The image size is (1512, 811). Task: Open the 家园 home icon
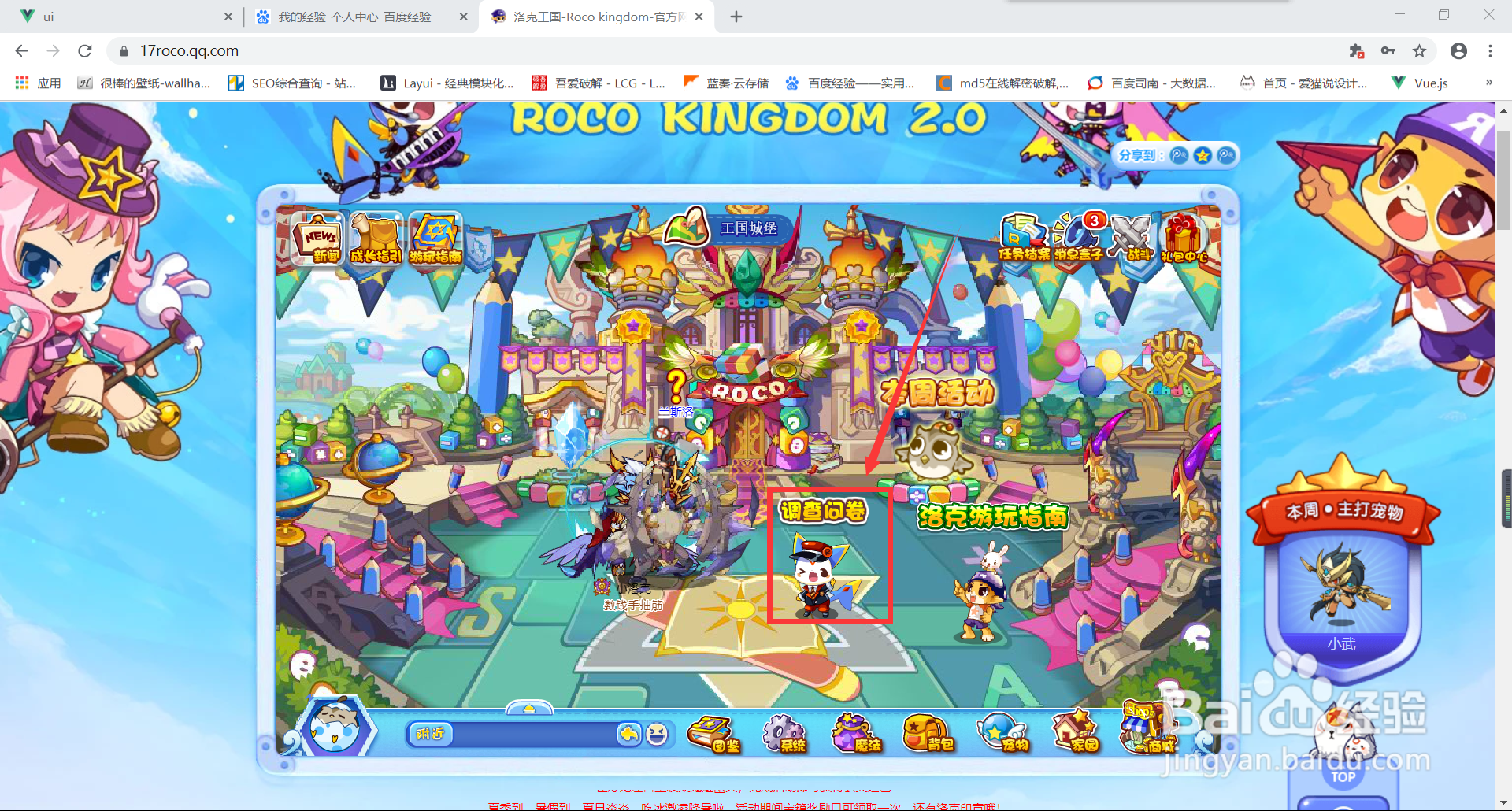[x=1076, y=732]
